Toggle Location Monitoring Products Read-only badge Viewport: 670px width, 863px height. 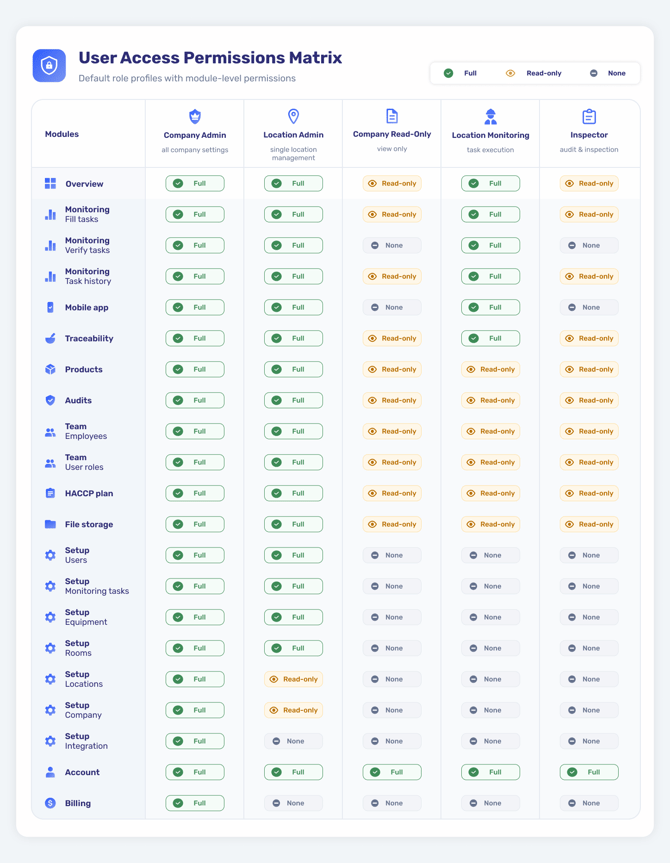491,369
